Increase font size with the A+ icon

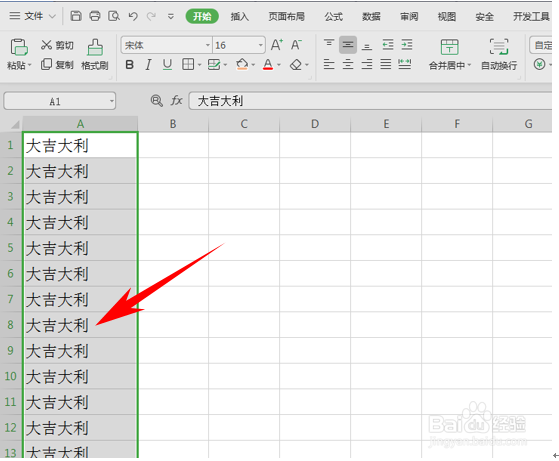(x=277, y=45)
